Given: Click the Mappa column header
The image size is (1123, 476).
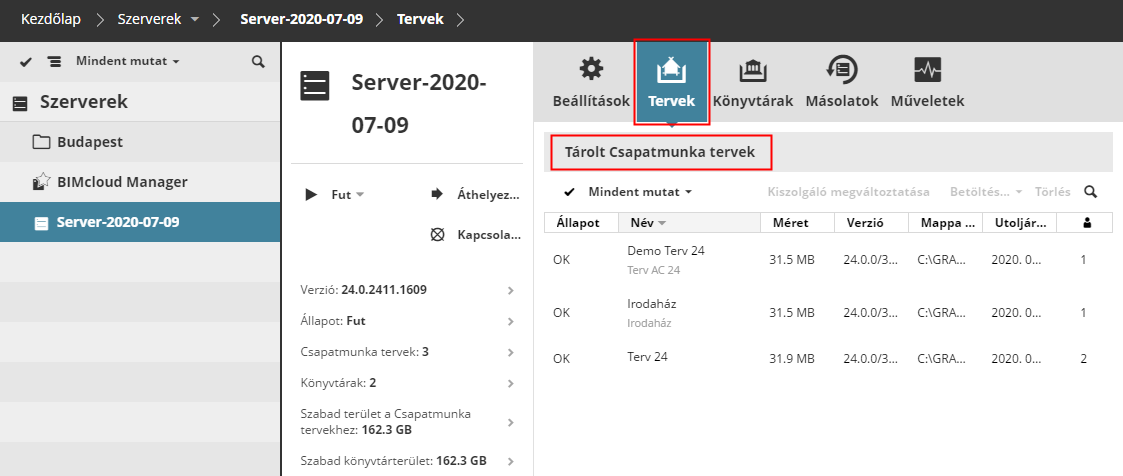Looking at the screenshot, I should pyautogui.click(x=946, y=223).
